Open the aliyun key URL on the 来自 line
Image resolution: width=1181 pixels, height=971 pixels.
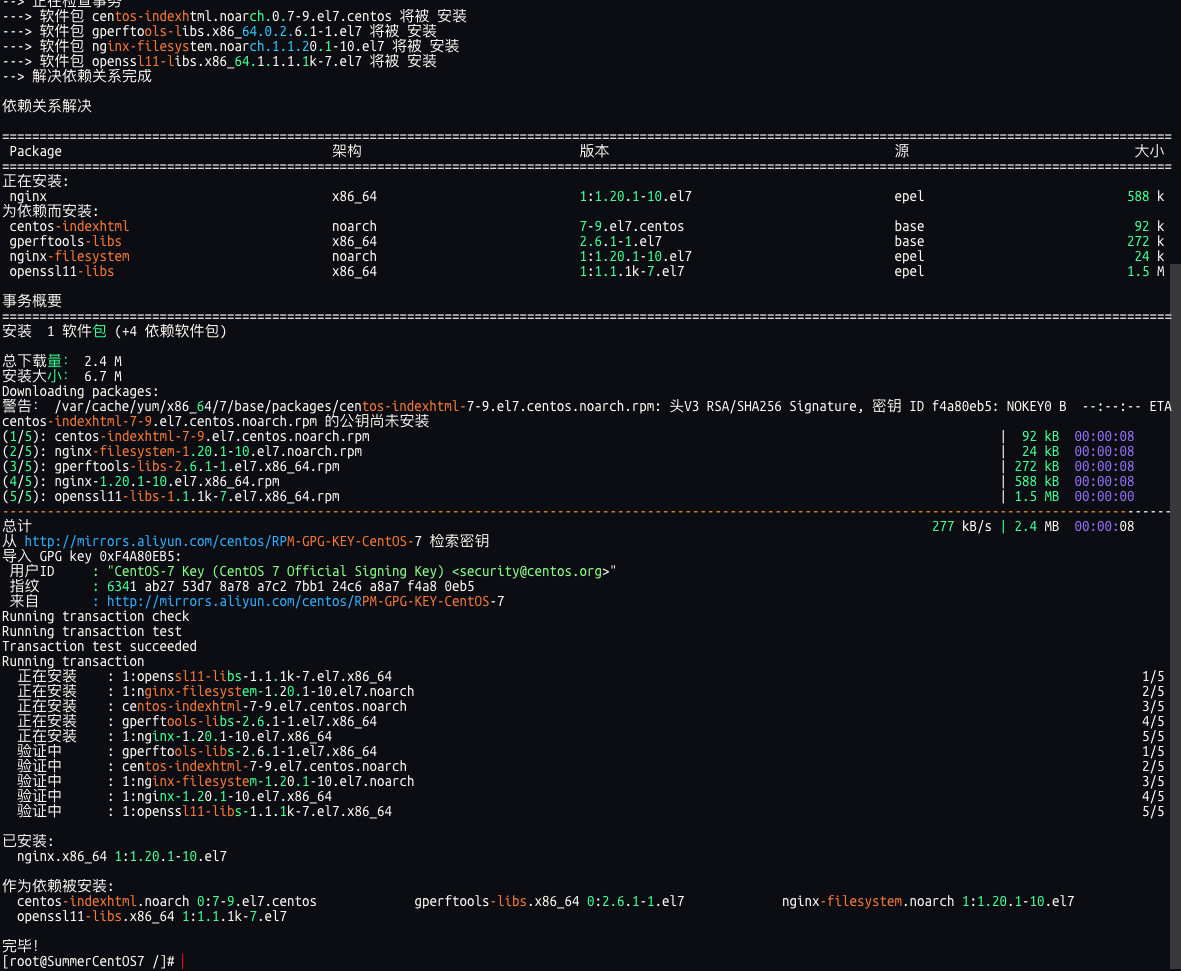pos(306,602)
